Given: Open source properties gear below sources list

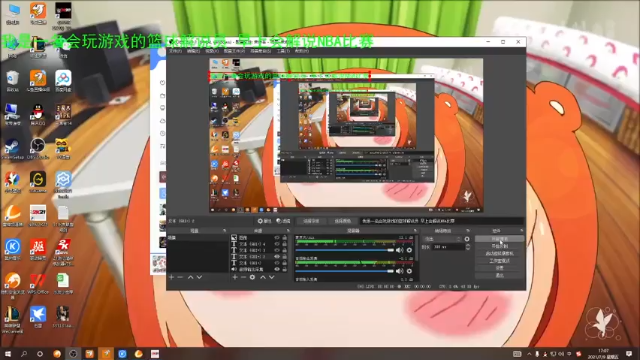Looking at the screenshot, I should (x=252, y=277).
